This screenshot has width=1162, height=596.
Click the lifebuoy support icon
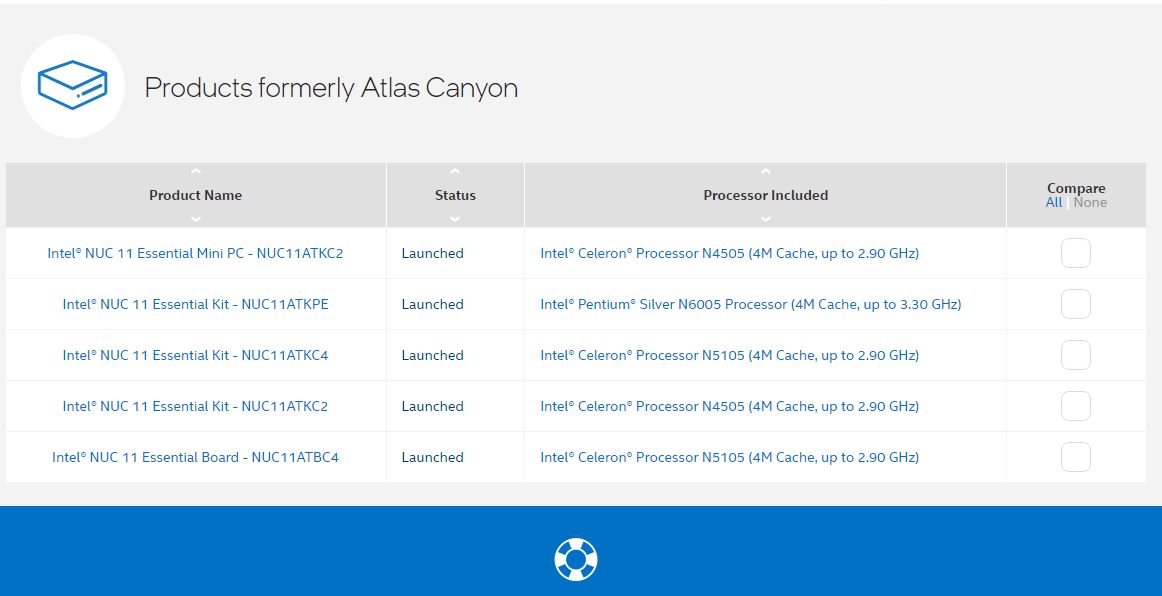(575, 559)
